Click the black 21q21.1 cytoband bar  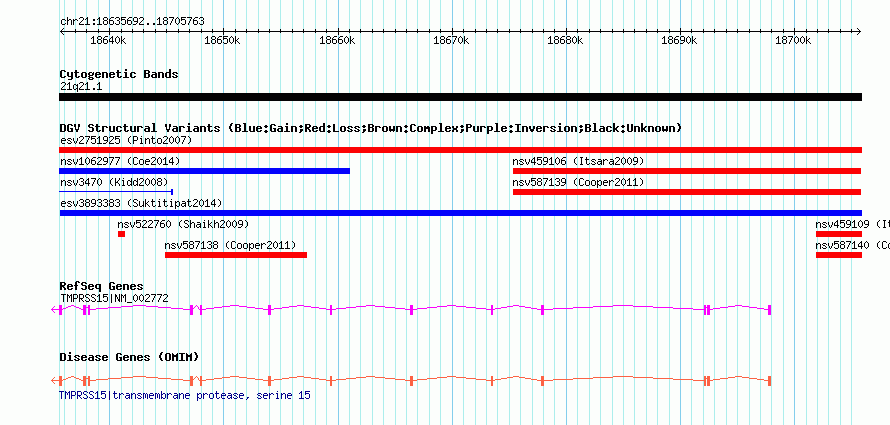tap(460, 97)
